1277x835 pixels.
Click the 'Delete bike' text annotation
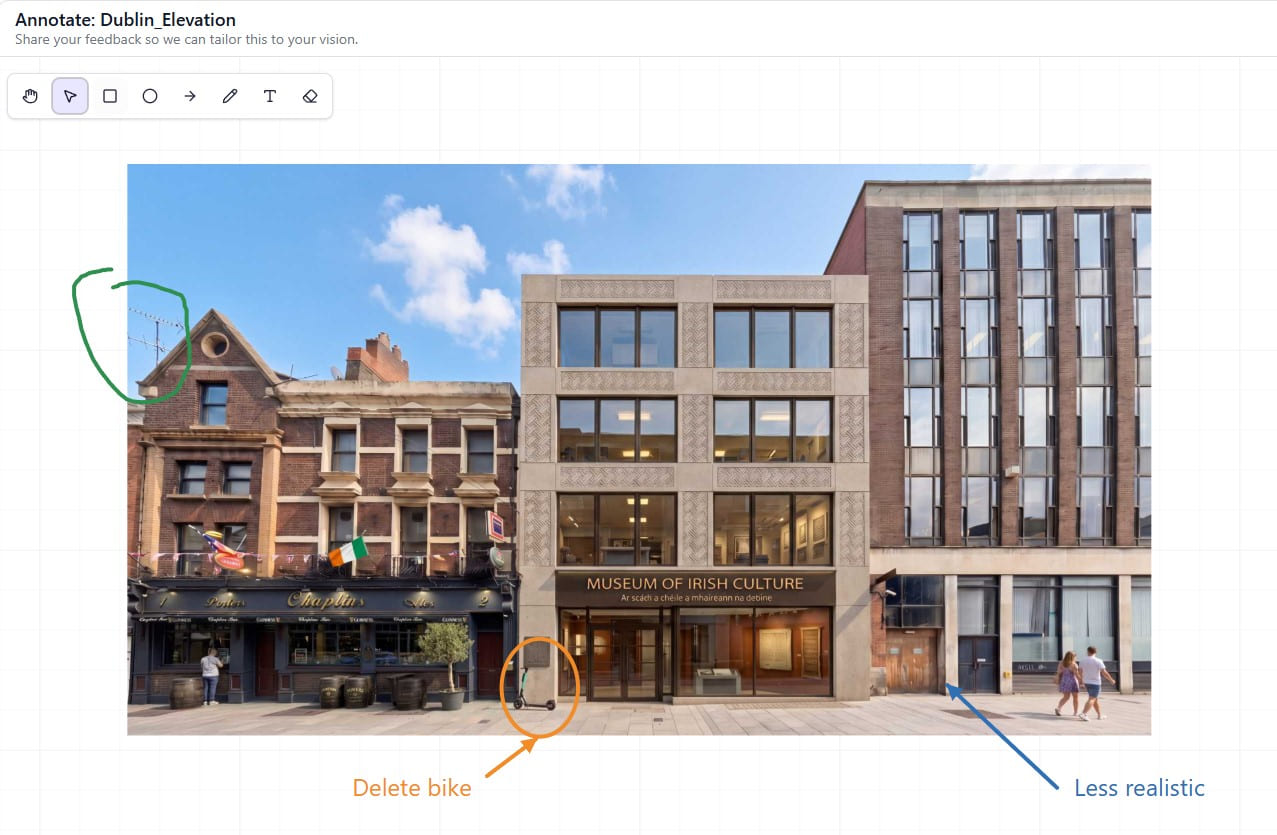coord(412,788)
